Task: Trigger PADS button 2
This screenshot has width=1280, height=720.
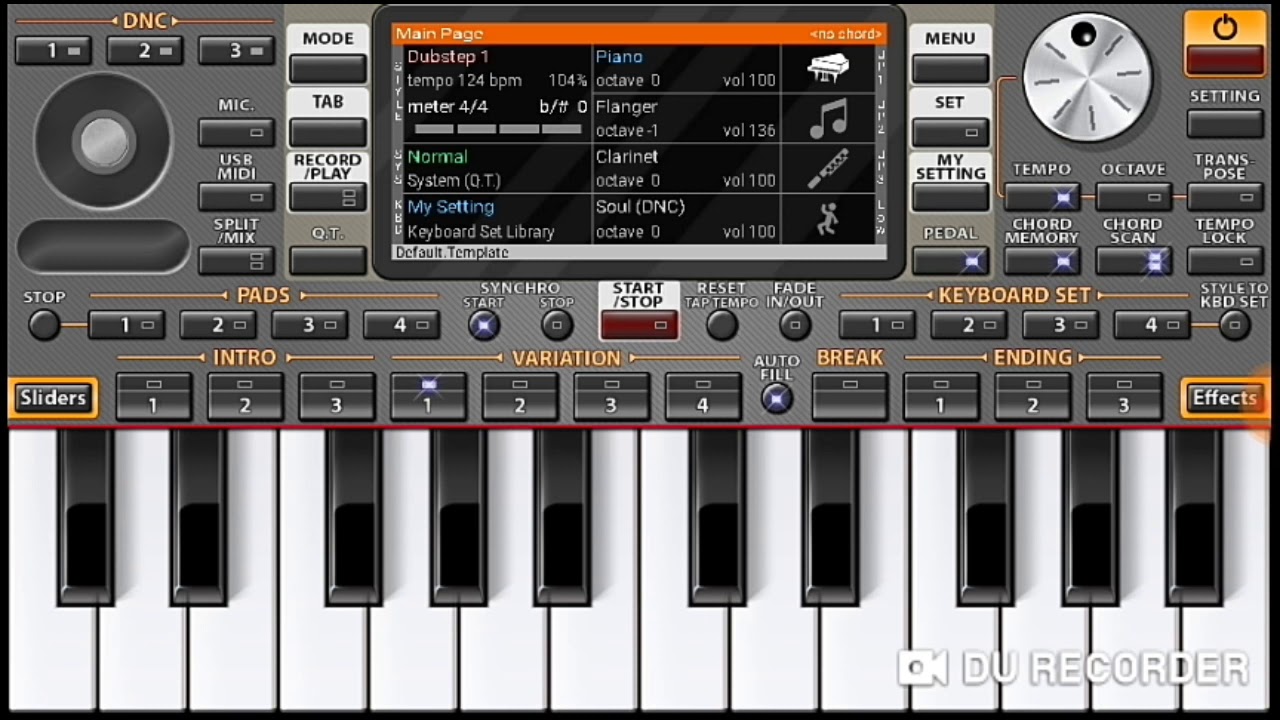Action: click(218, 325)
